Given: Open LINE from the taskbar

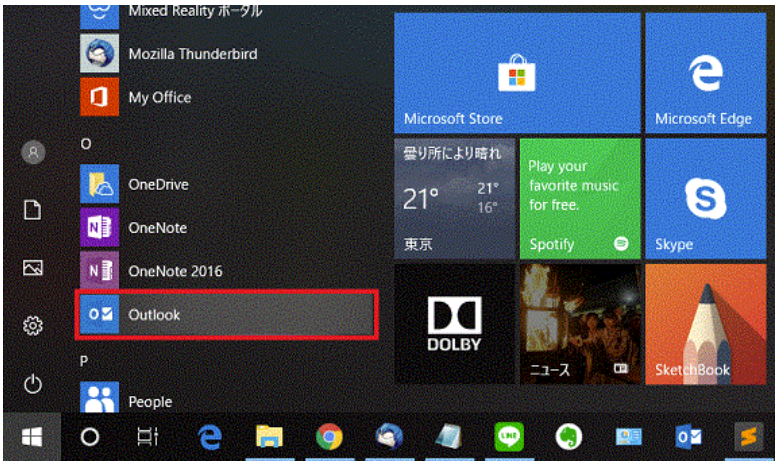Looking at the screenshot, I should coord(509,437).
